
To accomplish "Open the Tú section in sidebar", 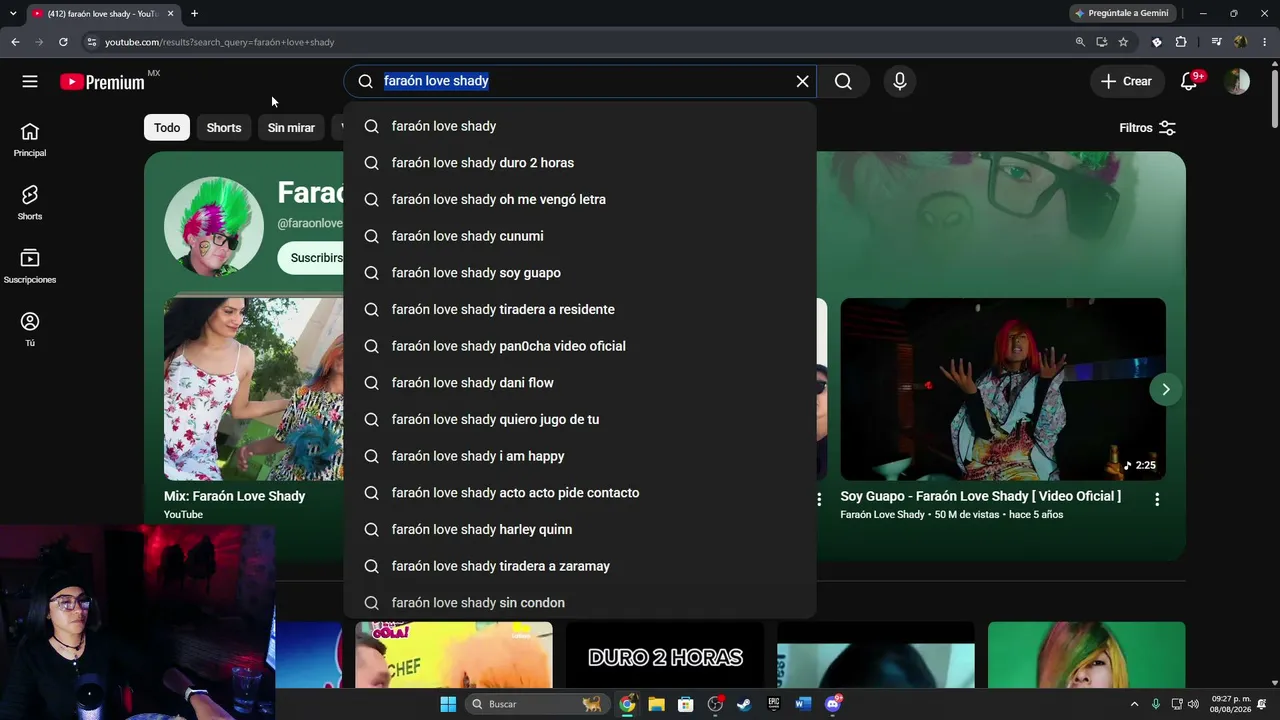I will 30,329.
